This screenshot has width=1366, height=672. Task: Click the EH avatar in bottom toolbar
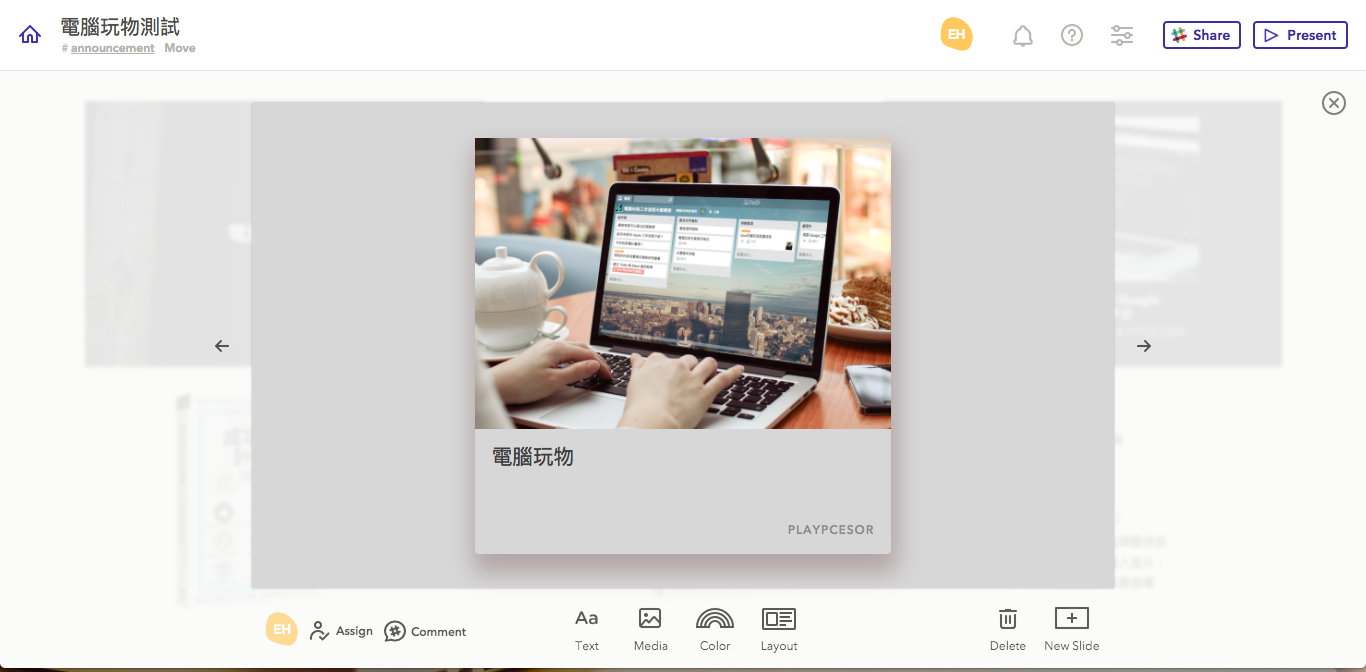(x=281, y=629)
